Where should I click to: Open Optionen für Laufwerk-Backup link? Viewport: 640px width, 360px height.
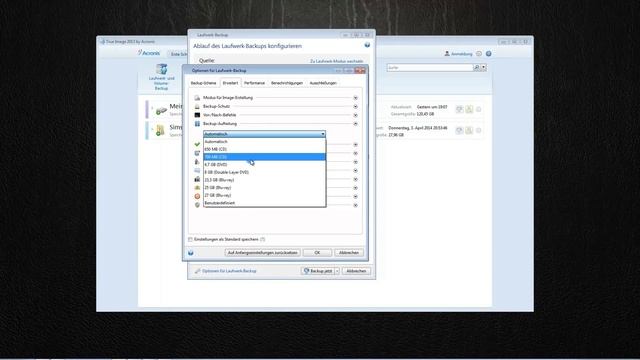tap(229, 271)
